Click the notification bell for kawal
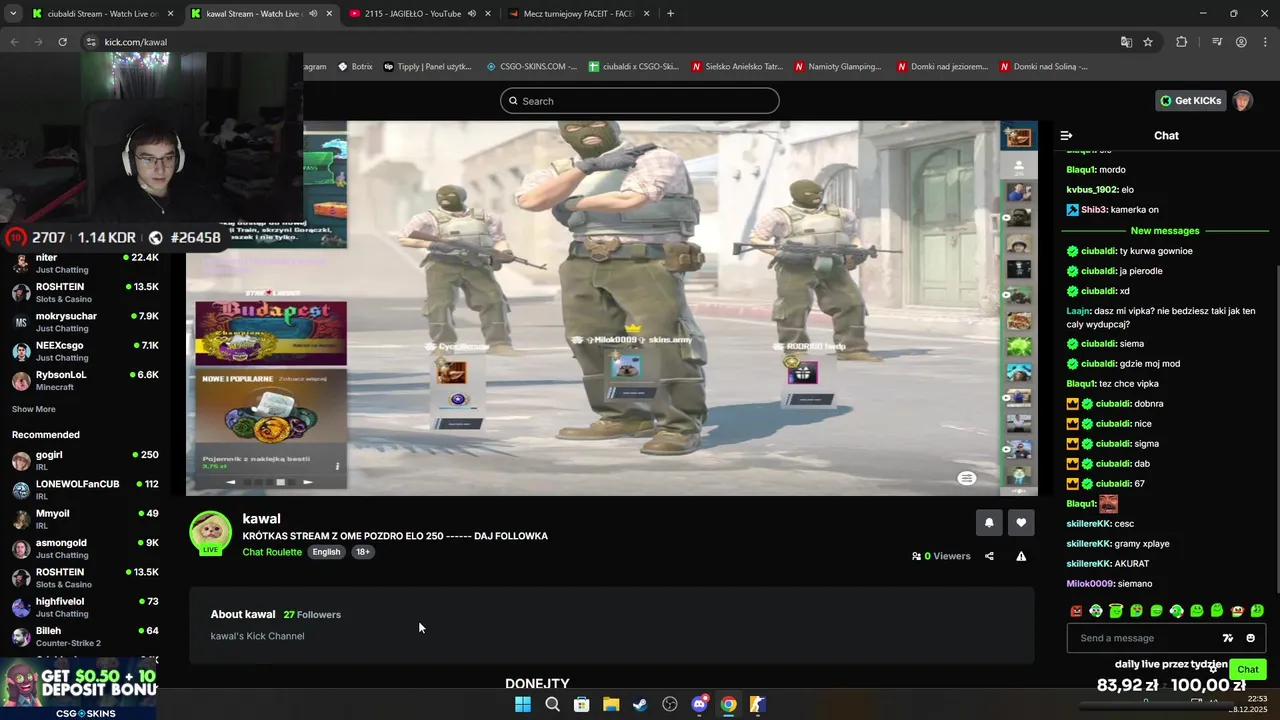Viewport: 1280px width, 720px height. 989,522
